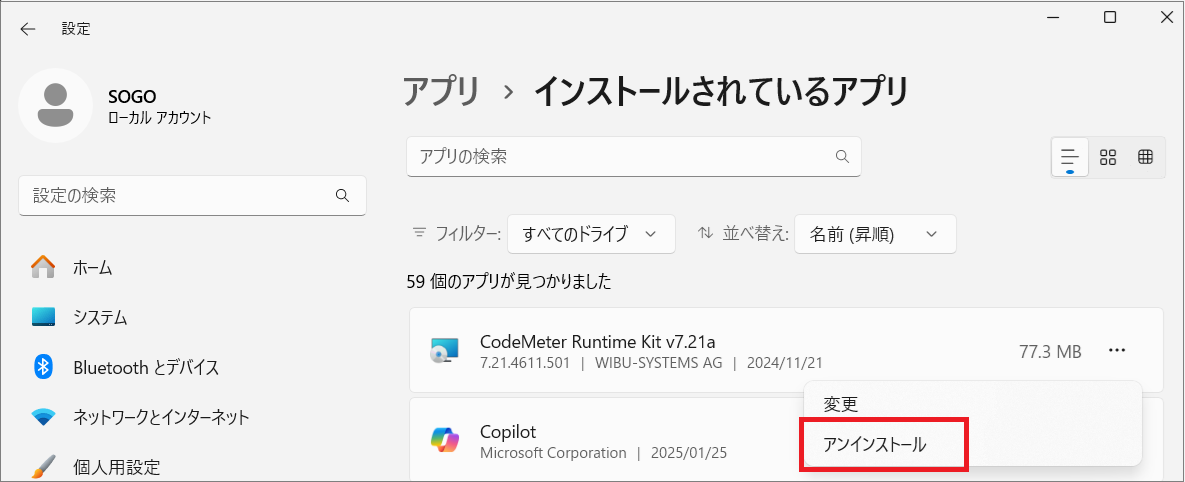Click the magnifier in settings search box
Viewport: 1185px width, 482px height.
click(x=342, y=196)
